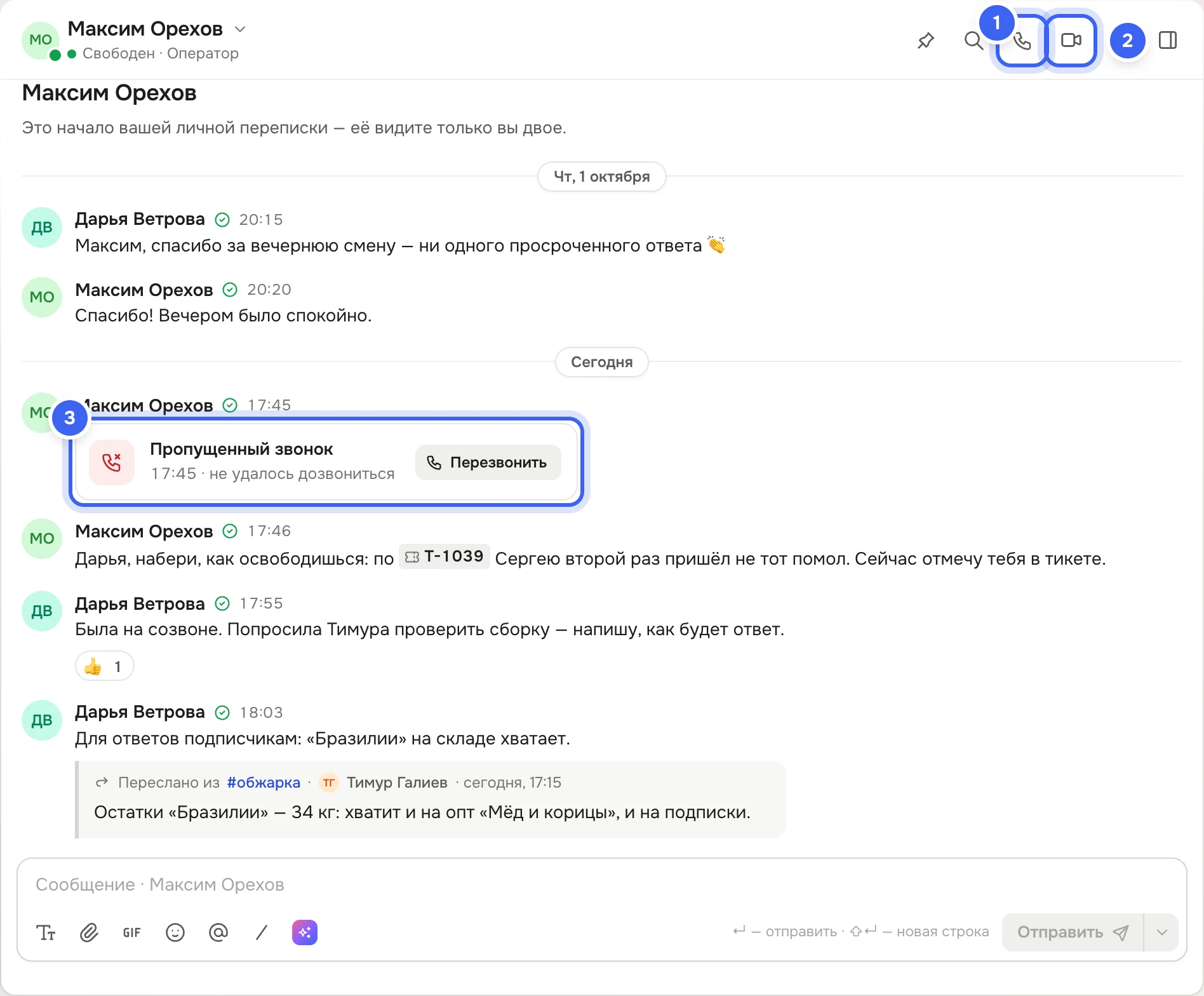Click the Сегодня date divider
Image resolution: width=1204 pixels, height=996 pixels.
[602, 362]
